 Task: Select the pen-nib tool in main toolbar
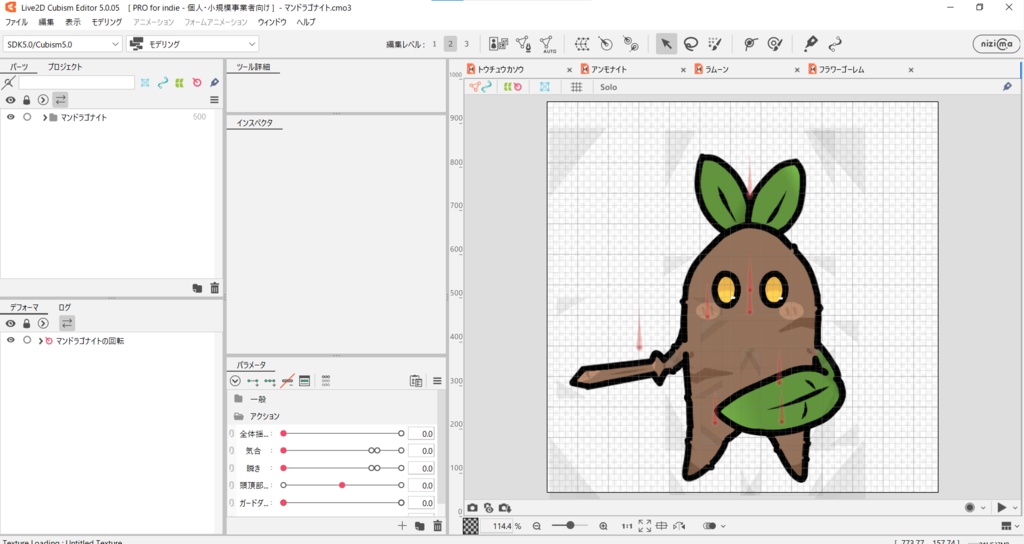coord(810,44)
